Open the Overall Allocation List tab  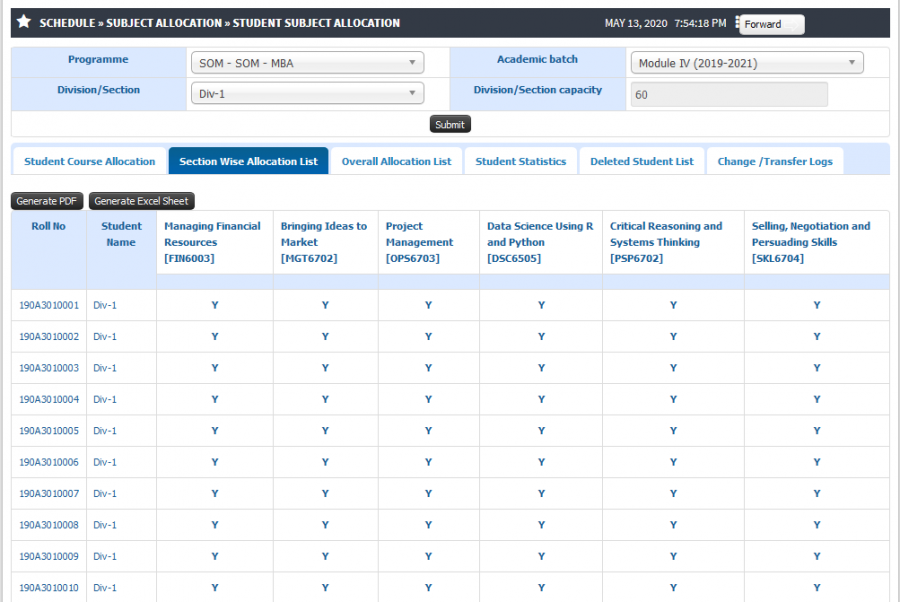(397, 161)
